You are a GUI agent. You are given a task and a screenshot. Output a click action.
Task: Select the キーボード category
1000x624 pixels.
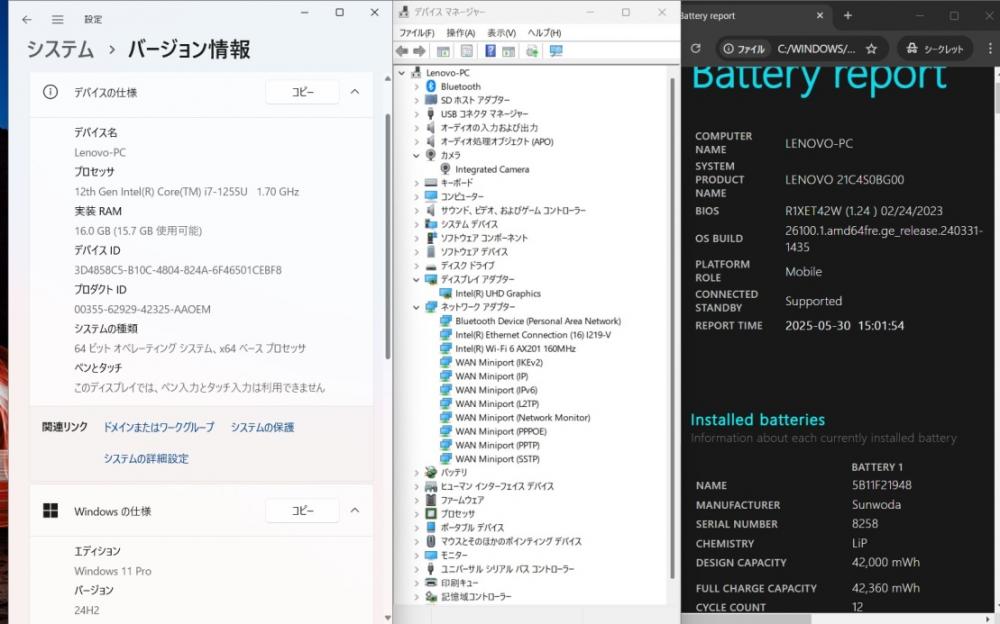point(457,183)
